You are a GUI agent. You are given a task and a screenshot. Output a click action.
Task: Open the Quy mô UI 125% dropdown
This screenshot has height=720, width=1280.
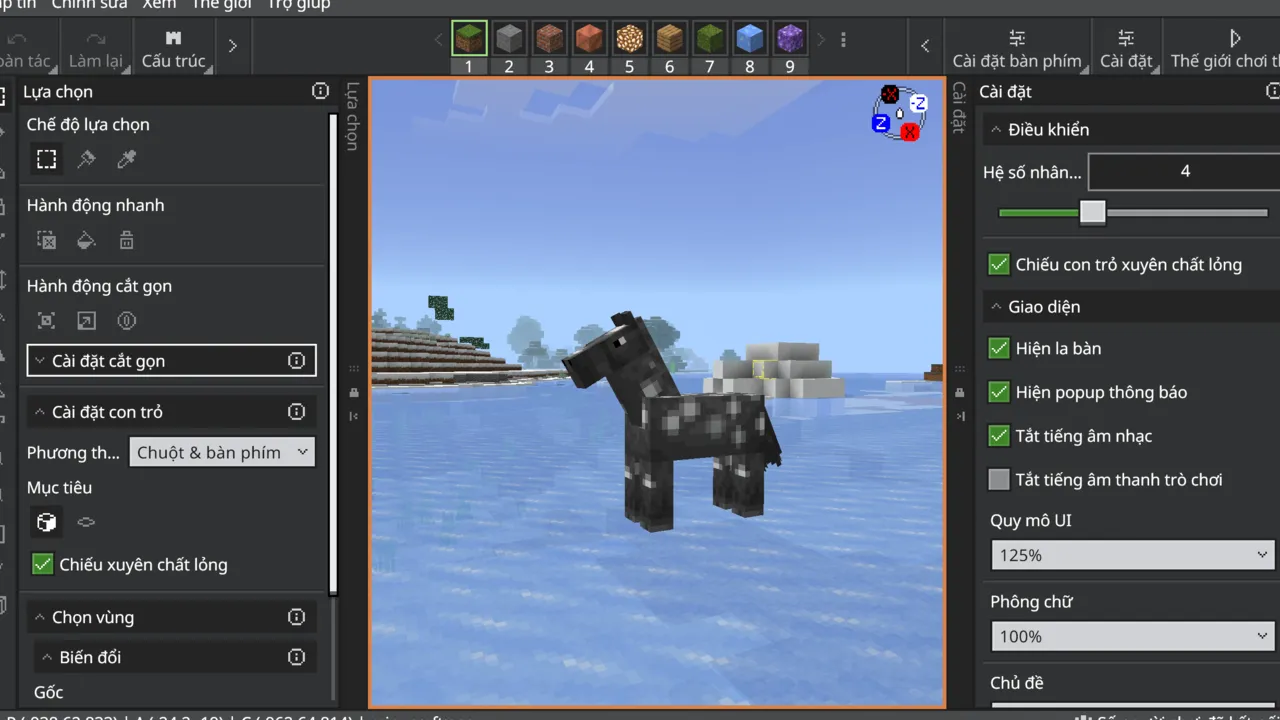point(1132,555)
